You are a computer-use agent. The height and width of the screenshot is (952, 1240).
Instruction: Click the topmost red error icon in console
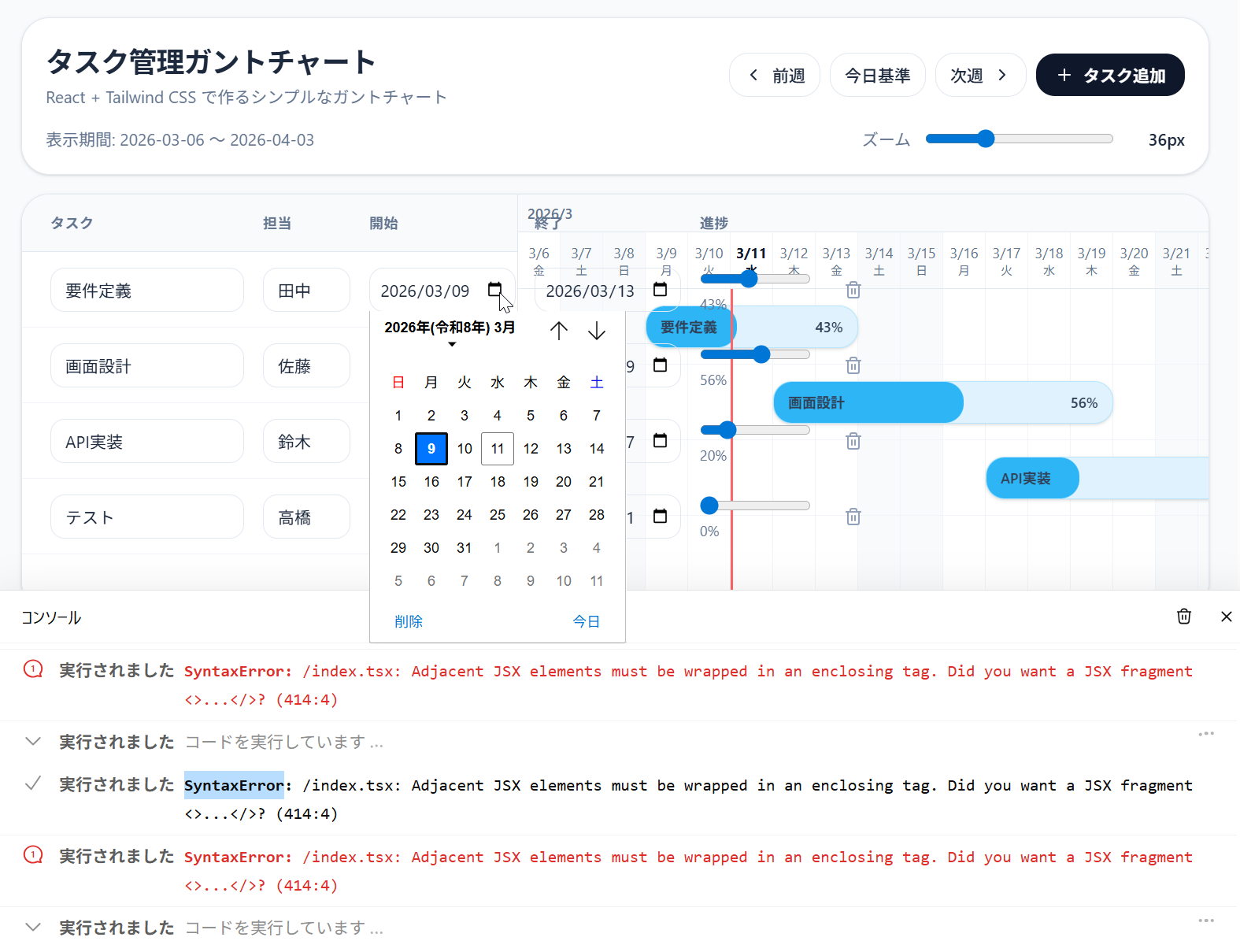click(33, 669)
